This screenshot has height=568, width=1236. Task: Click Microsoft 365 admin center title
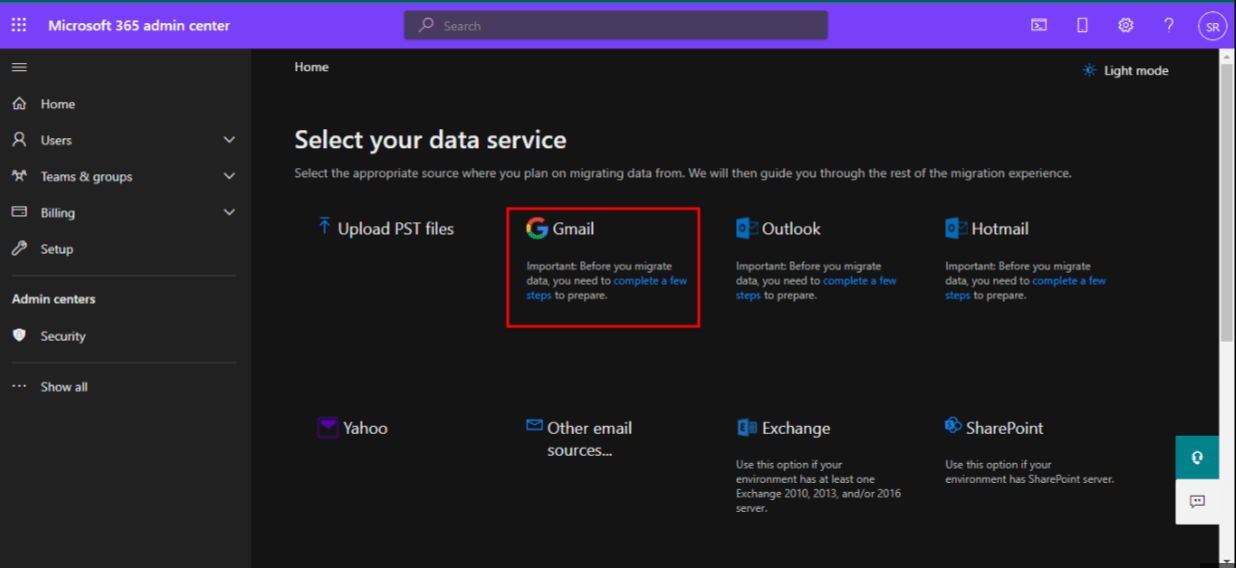click(x=139, y=25)
